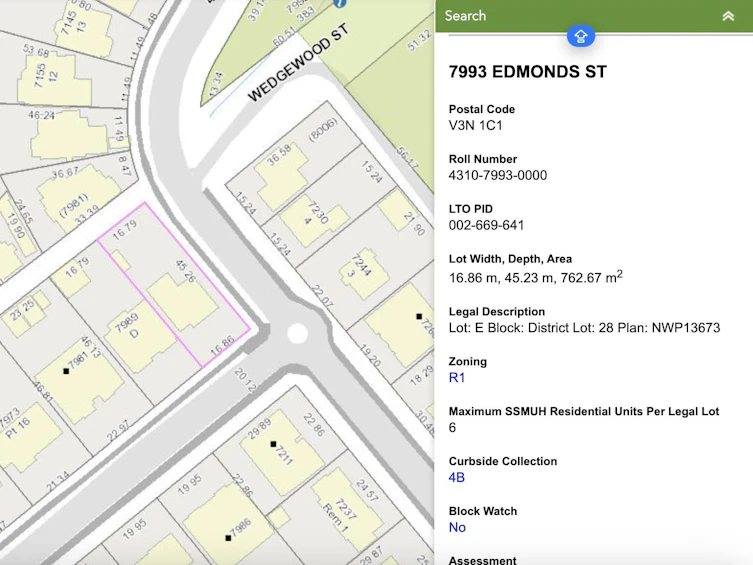The width and height of the screenshot is (753, 565).
Task: Select building 7237 Rem 1
Action: point(347,510)
